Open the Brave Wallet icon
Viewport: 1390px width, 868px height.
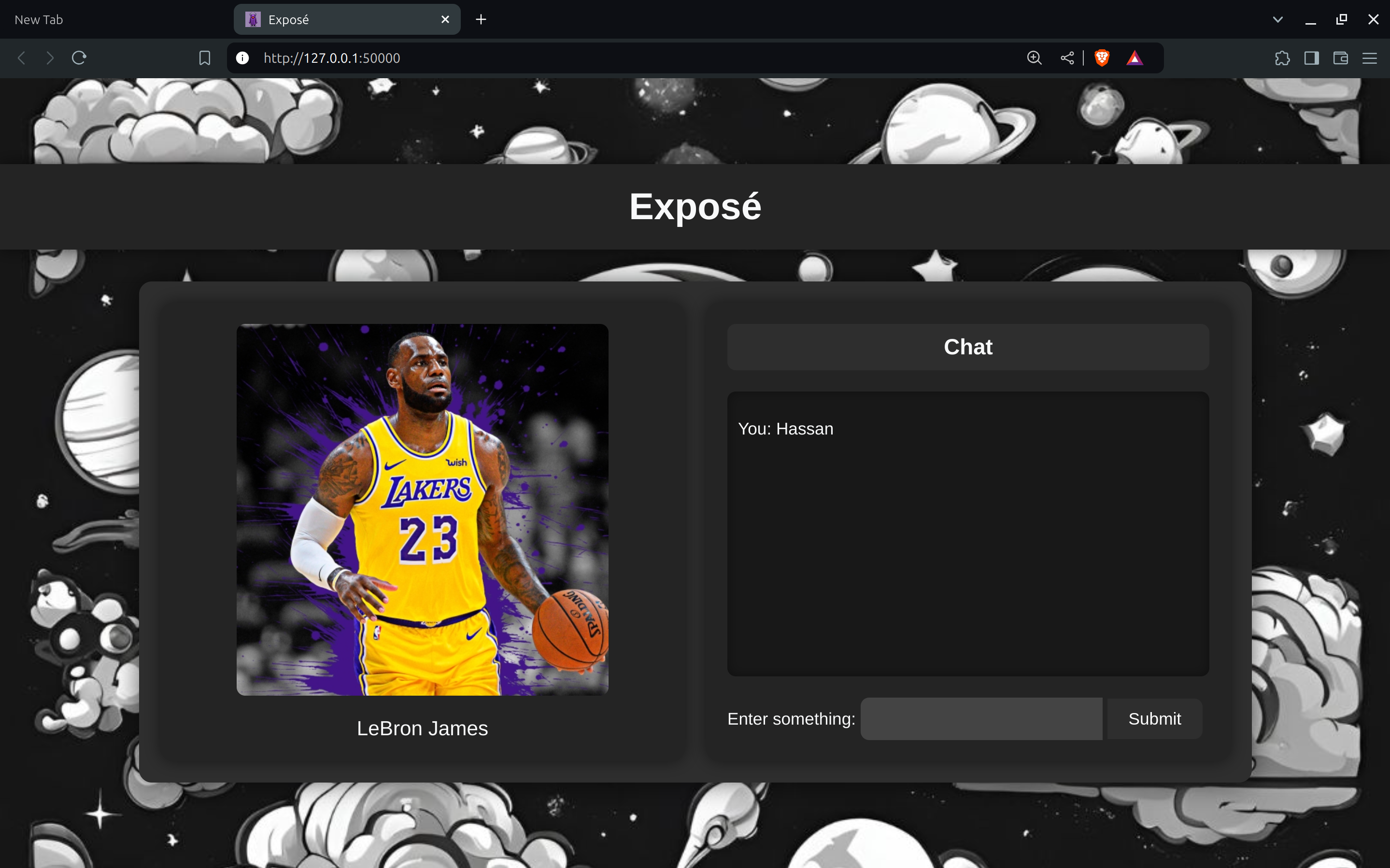(x=1341, y=58)
